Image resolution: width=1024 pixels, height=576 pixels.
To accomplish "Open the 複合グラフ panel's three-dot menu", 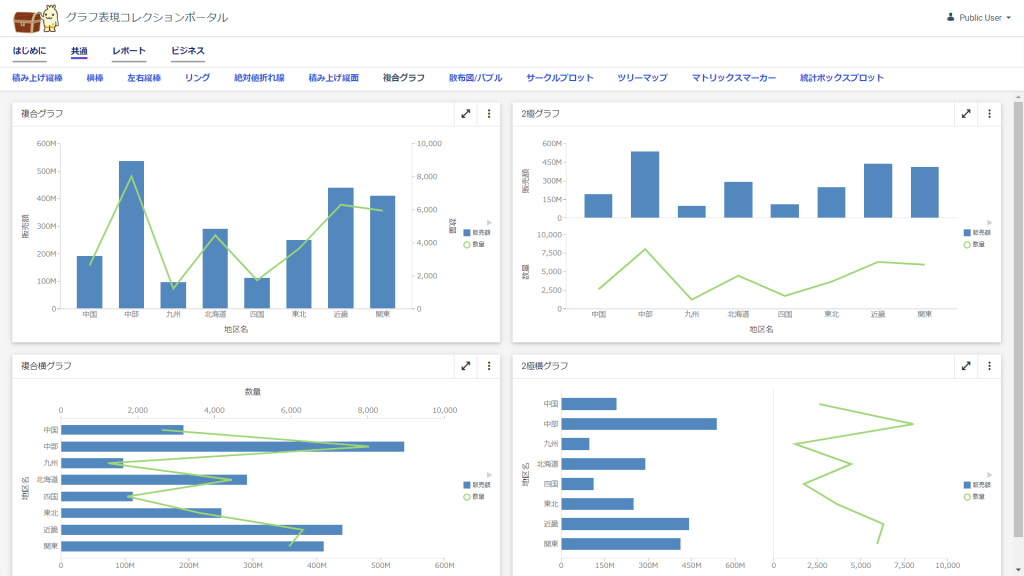I will point(489,114).
